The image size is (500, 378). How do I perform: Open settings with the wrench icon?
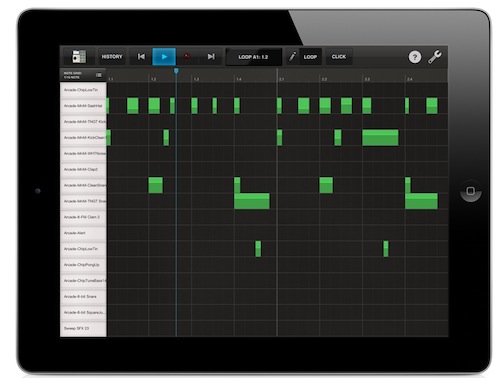[435, 57]
